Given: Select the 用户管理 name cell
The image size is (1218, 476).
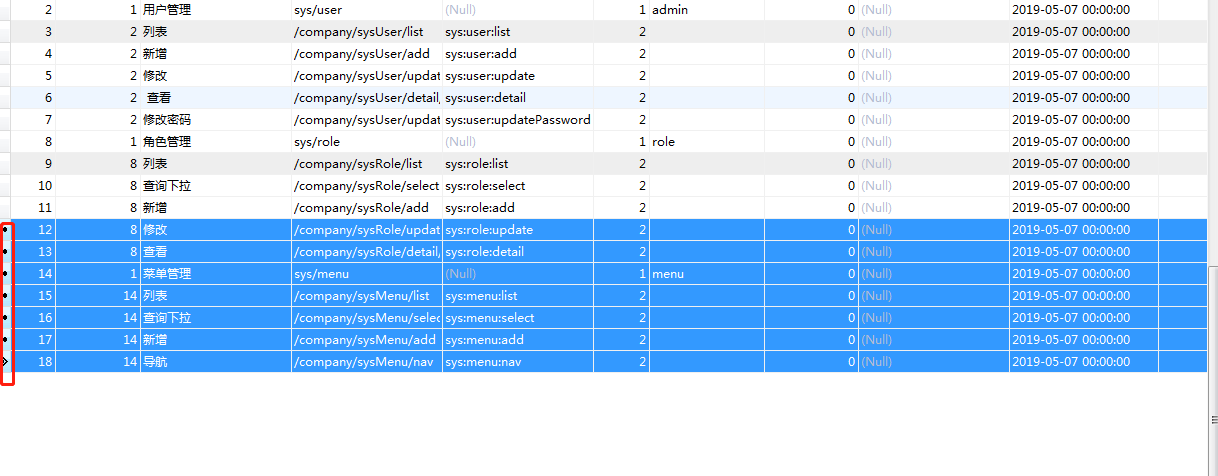Looking at the screenshot, I should click(x=216, y=10).
